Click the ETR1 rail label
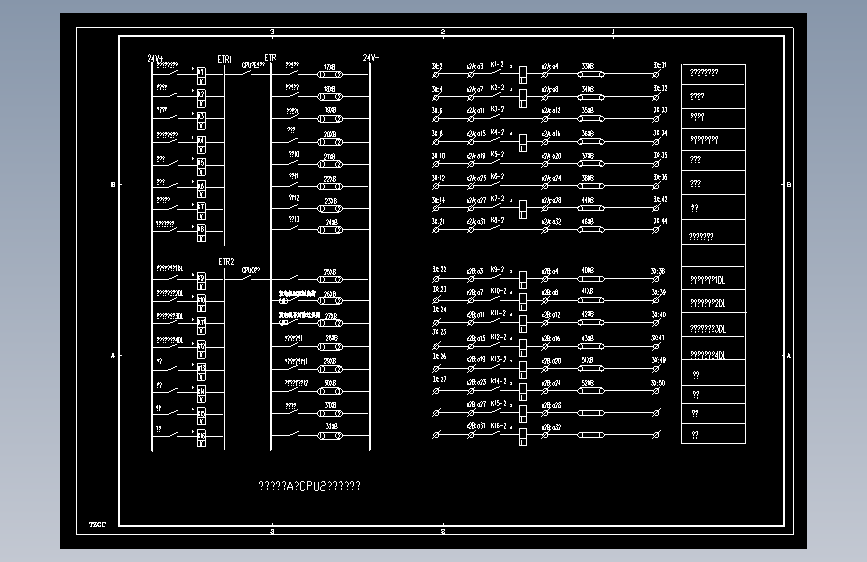867x562 pixels. [x=224, y=59]
